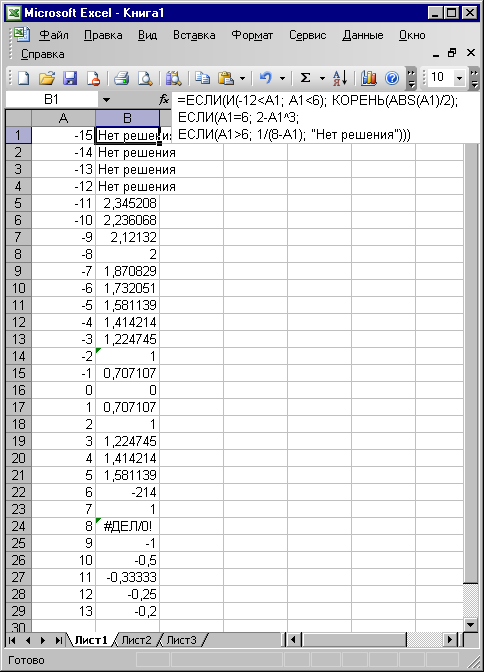The width and height of the screenshot is (484, 672).
Task: Click the vertical scrollbar thumb
Action: (x=471, y=363)
